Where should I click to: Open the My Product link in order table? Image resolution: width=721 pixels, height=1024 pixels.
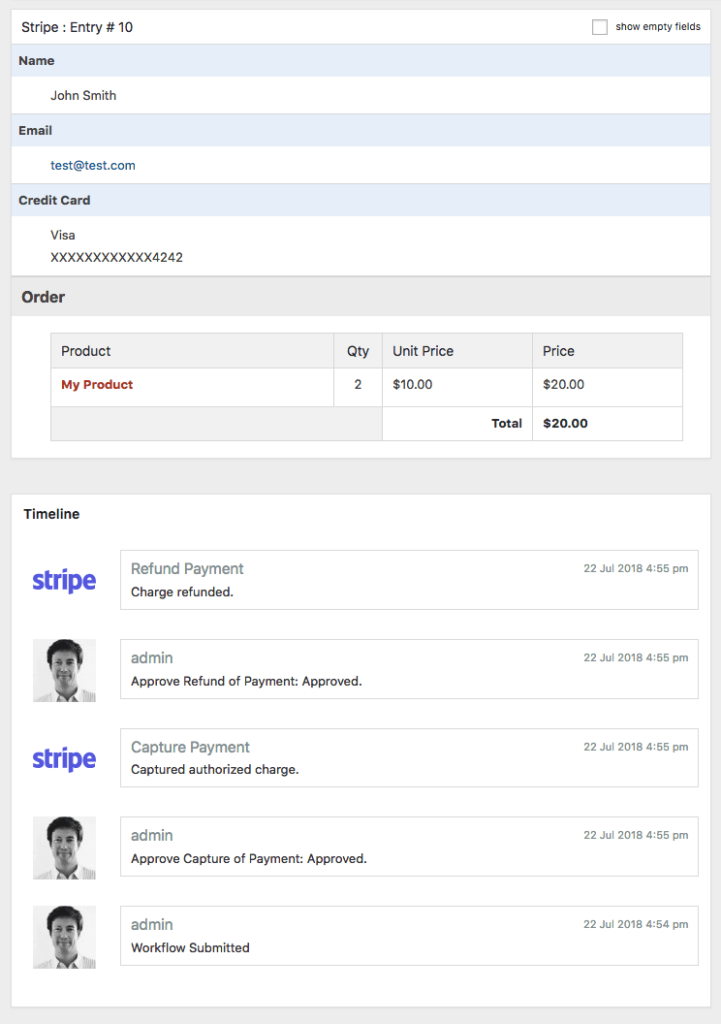click(97, 385)
